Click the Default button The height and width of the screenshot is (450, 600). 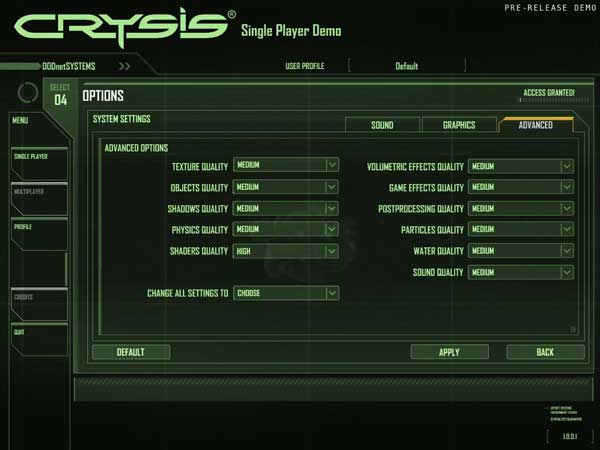pos(131,352)
